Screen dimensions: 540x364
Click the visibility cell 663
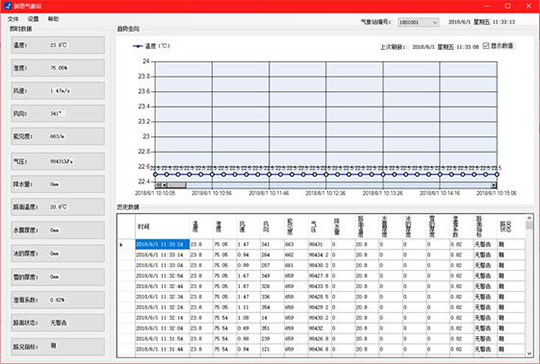pos(296,244)
